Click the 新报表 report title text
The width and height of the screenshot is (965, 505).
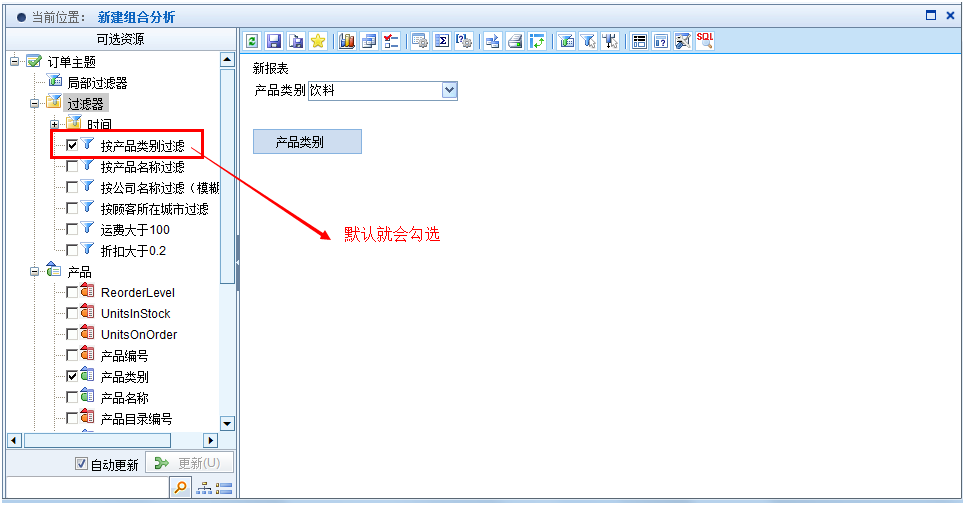(x=270, y=68)
